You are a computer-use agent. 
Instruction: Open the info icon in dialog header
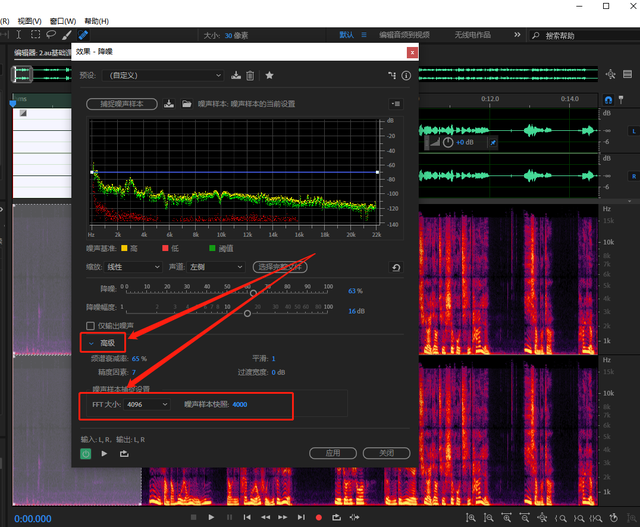(406, 75)
